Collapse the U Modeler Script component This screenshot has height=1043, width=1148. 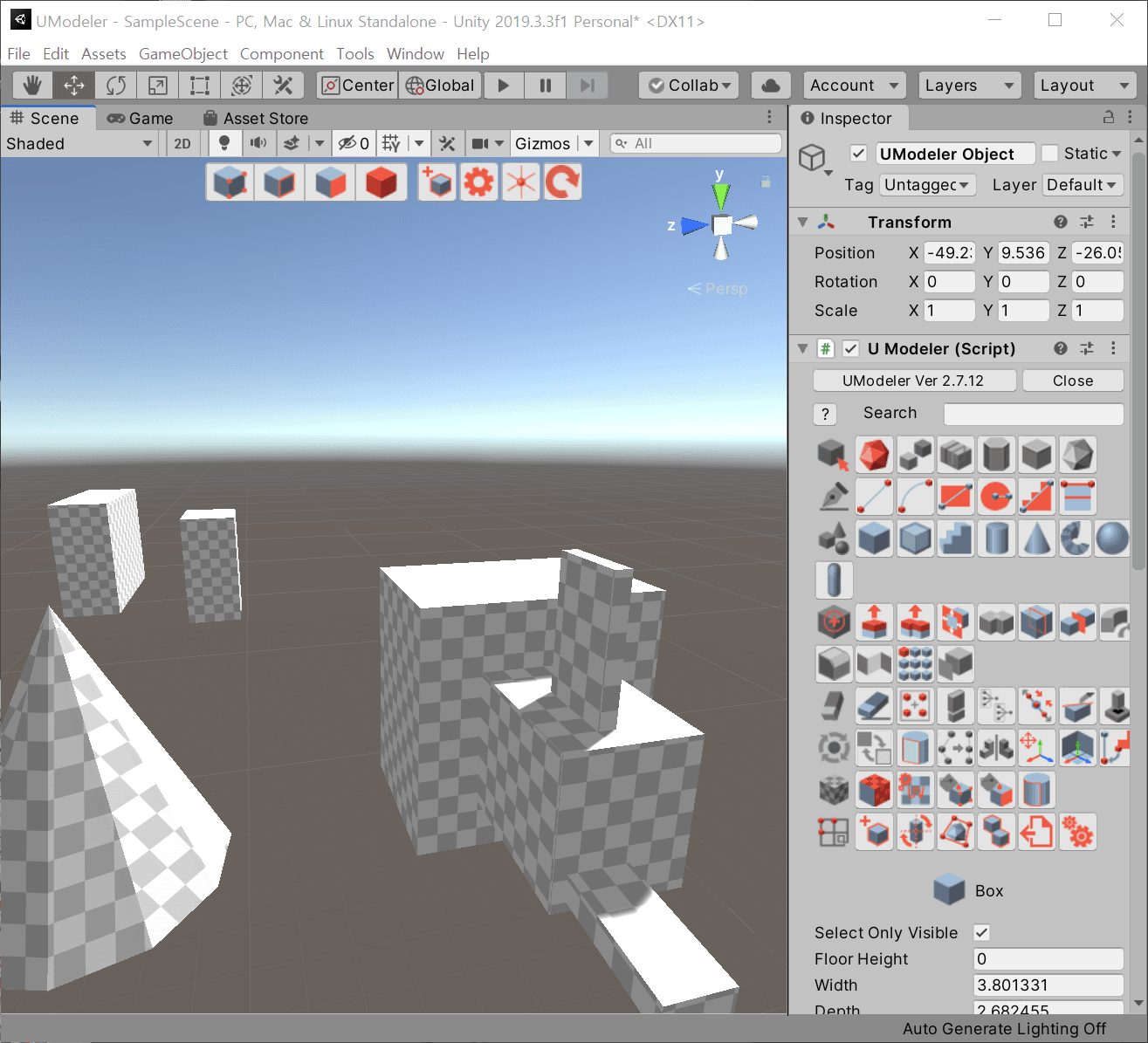tap(802, 349)
